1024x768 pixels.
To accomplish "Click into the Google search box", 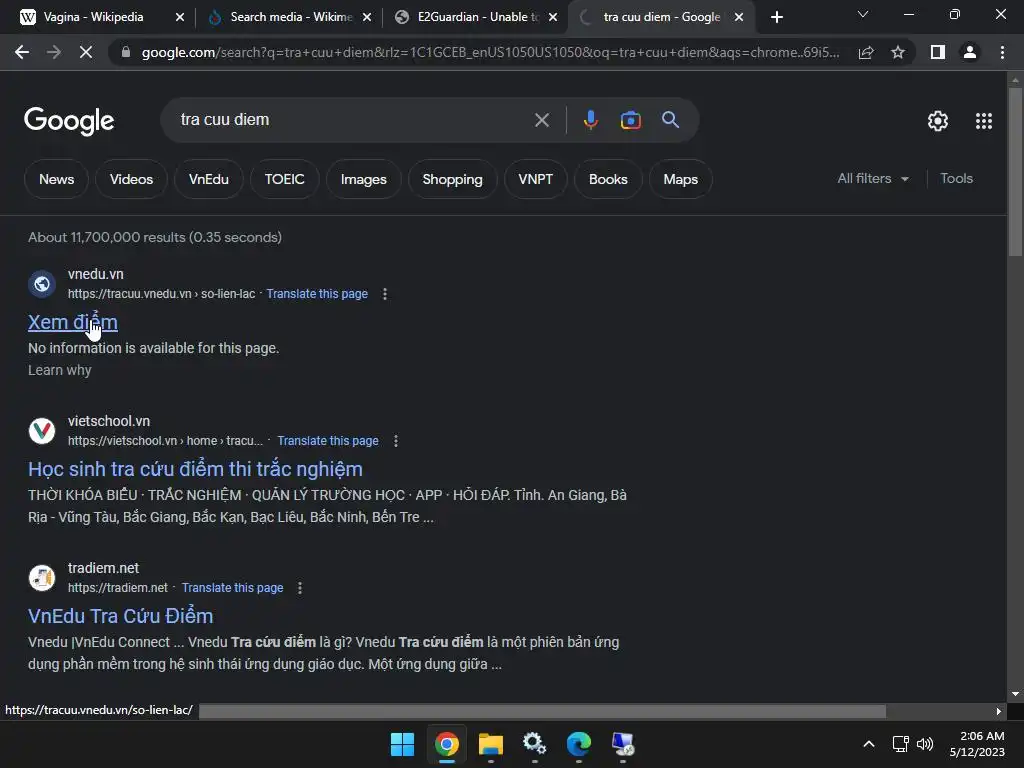I will pyautogui.click(x=353, y=120).
